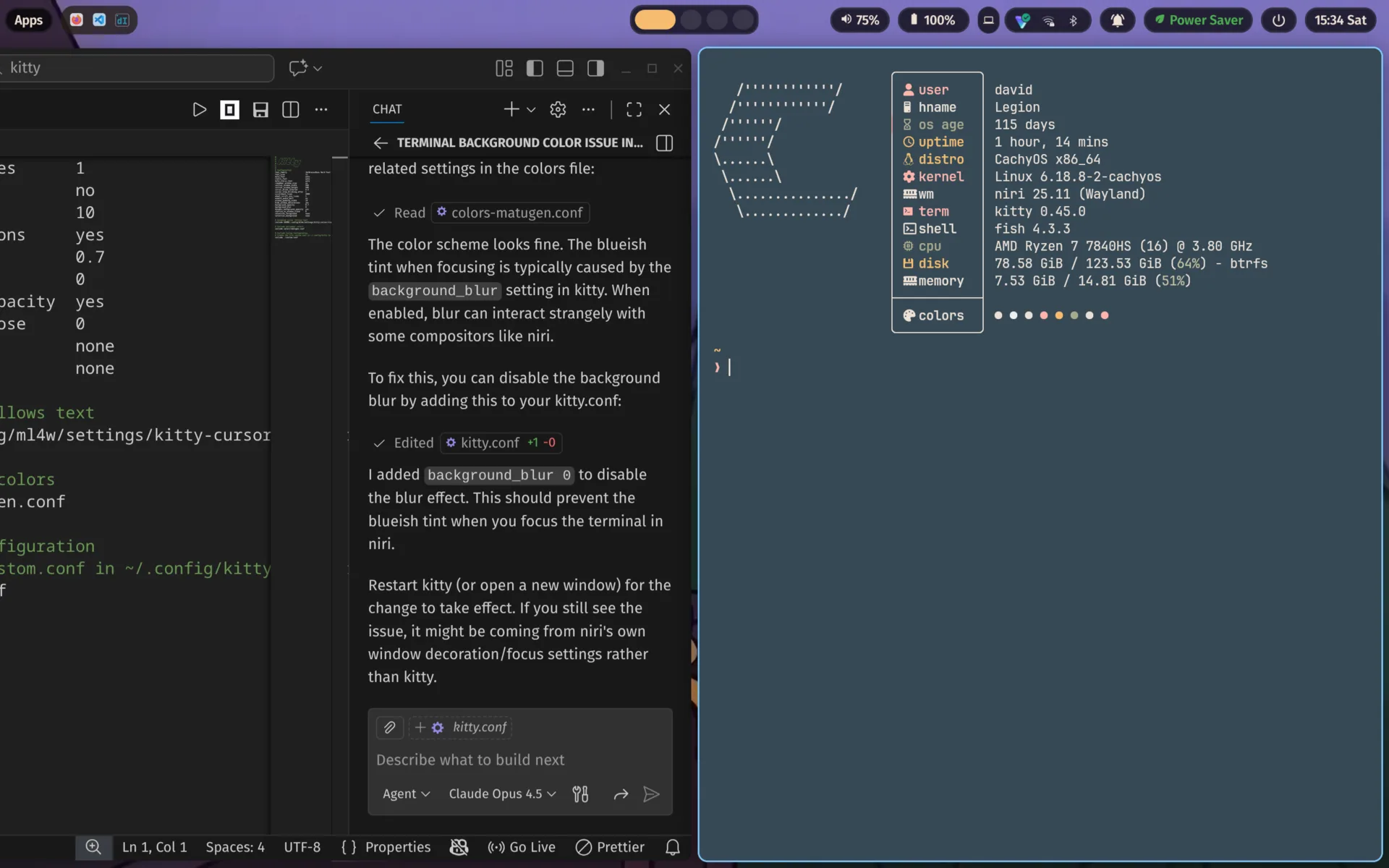Click 'Ln 1, Col 1' in status bar
Screen dimensions: 1389x868
click(154, 847)
